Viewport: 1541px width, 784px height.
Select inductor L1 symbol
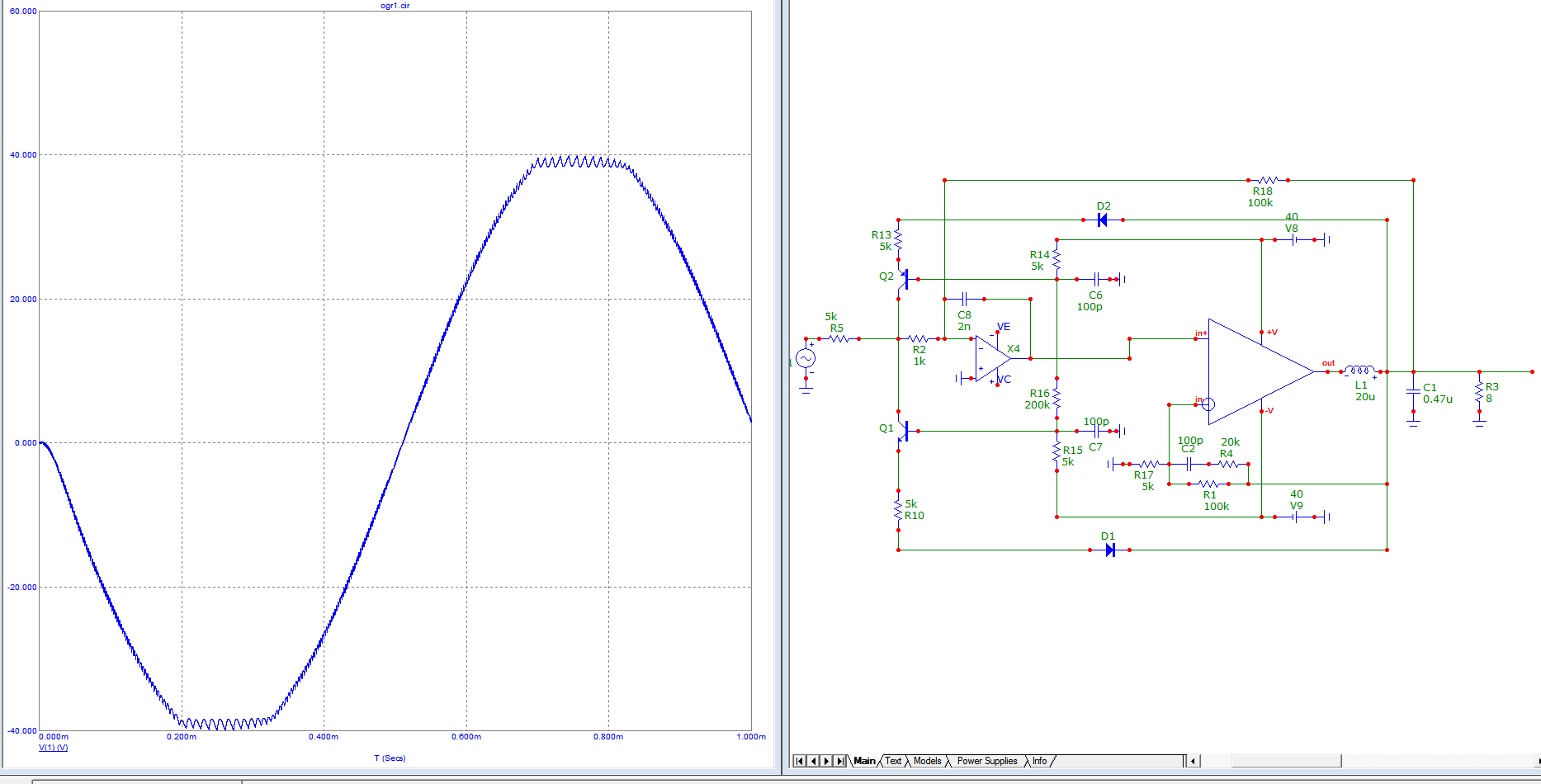tap(1360, 371)
